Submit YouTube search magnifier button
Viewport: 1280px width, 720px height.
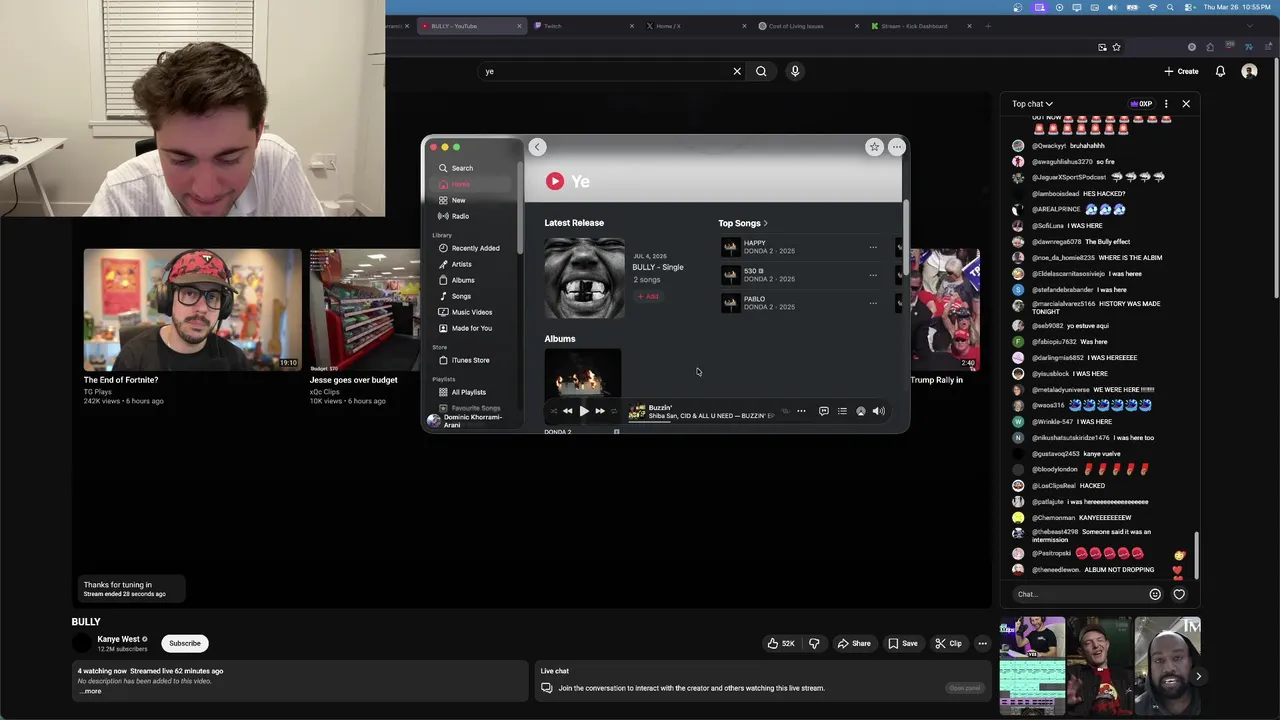pos(761,71)
